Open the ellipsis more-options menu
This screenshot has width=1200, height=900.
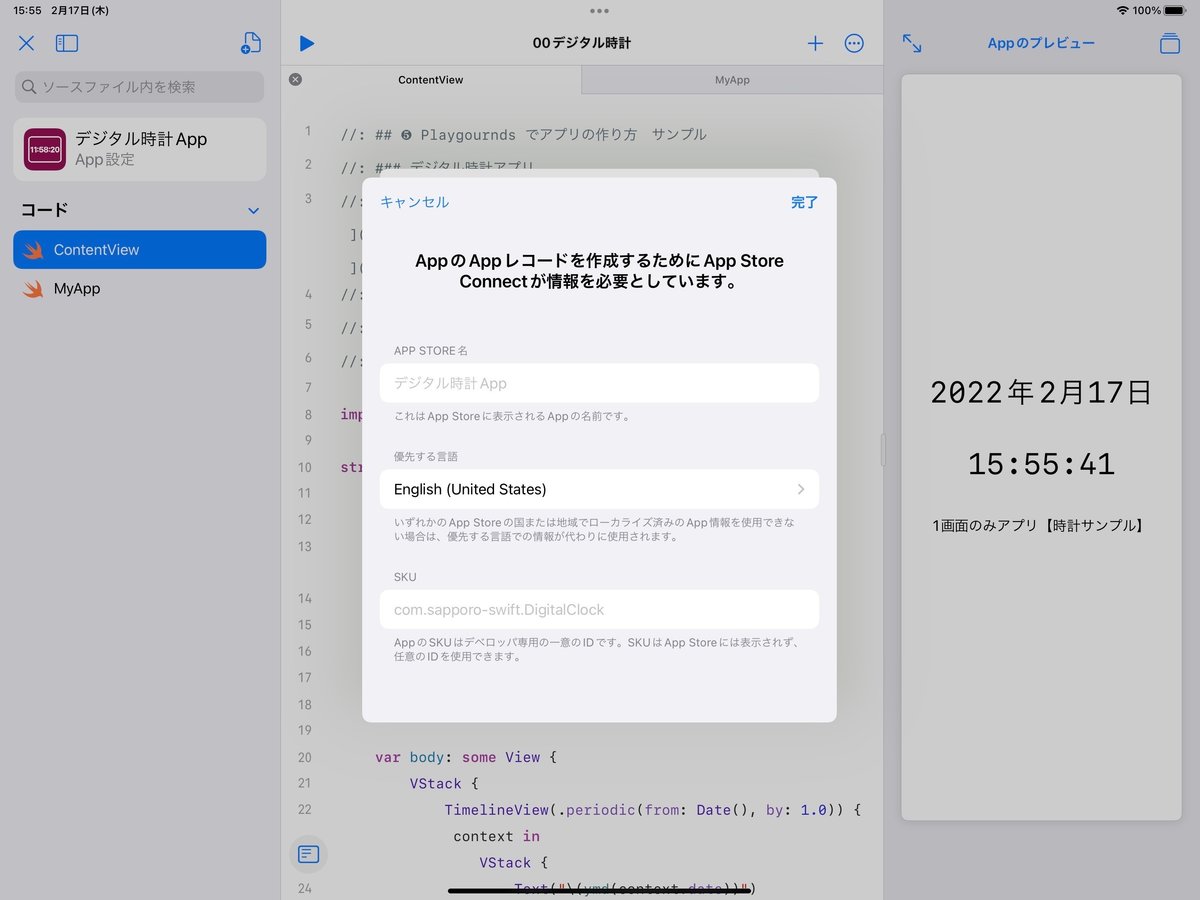pos(854,43)
